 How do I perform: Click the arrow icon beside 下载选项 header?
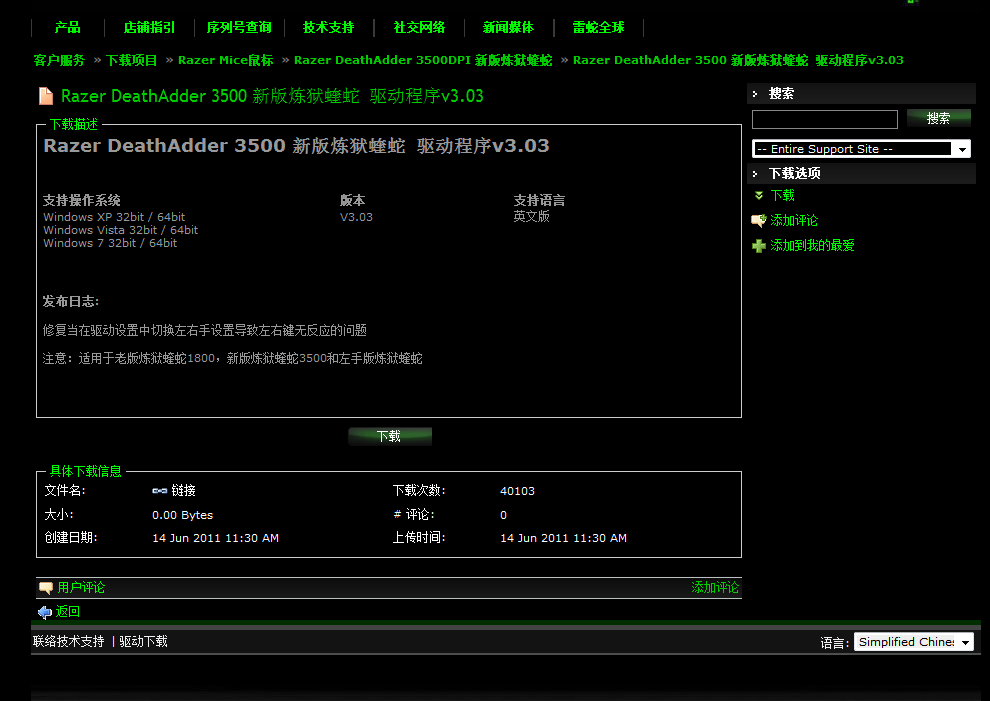tap(755, 174)
